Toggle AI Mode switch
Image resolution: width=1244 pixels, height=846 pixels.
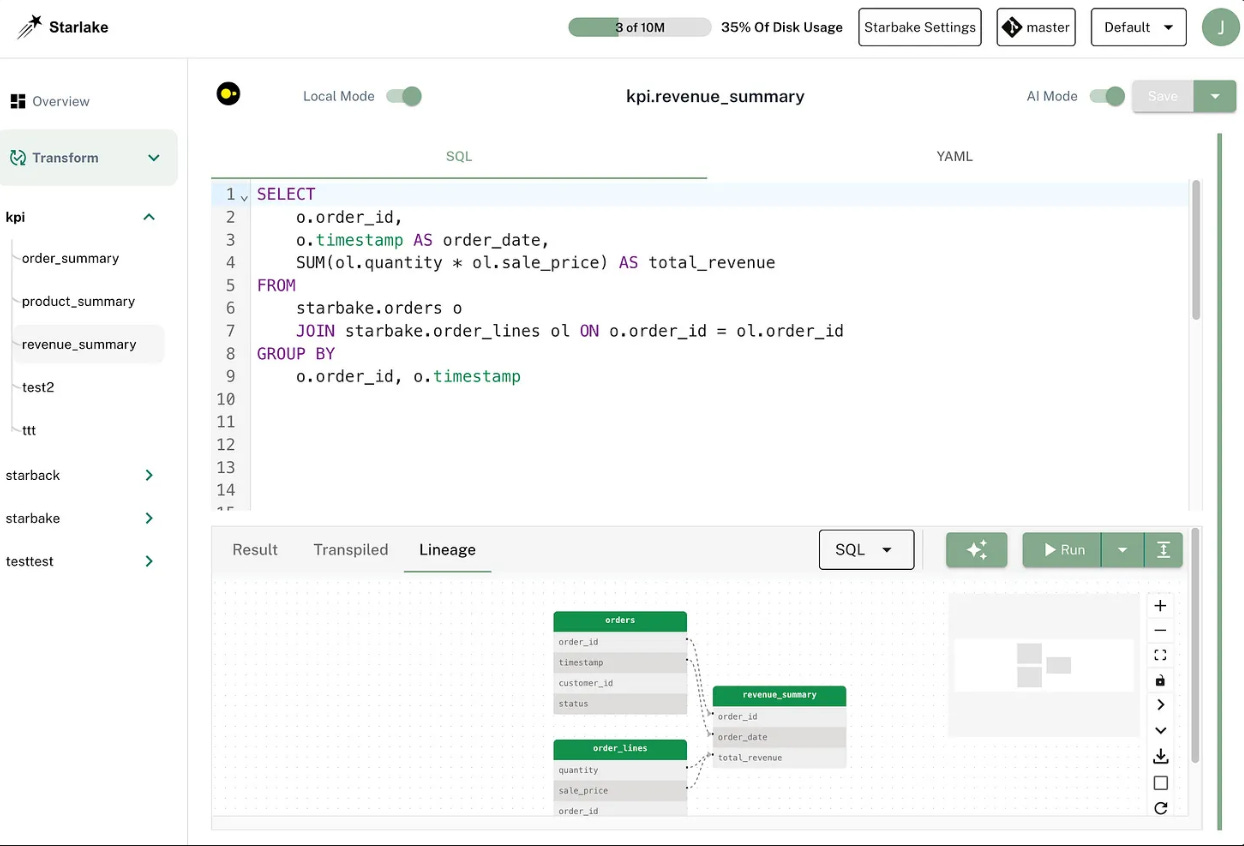coord(1107,96)
